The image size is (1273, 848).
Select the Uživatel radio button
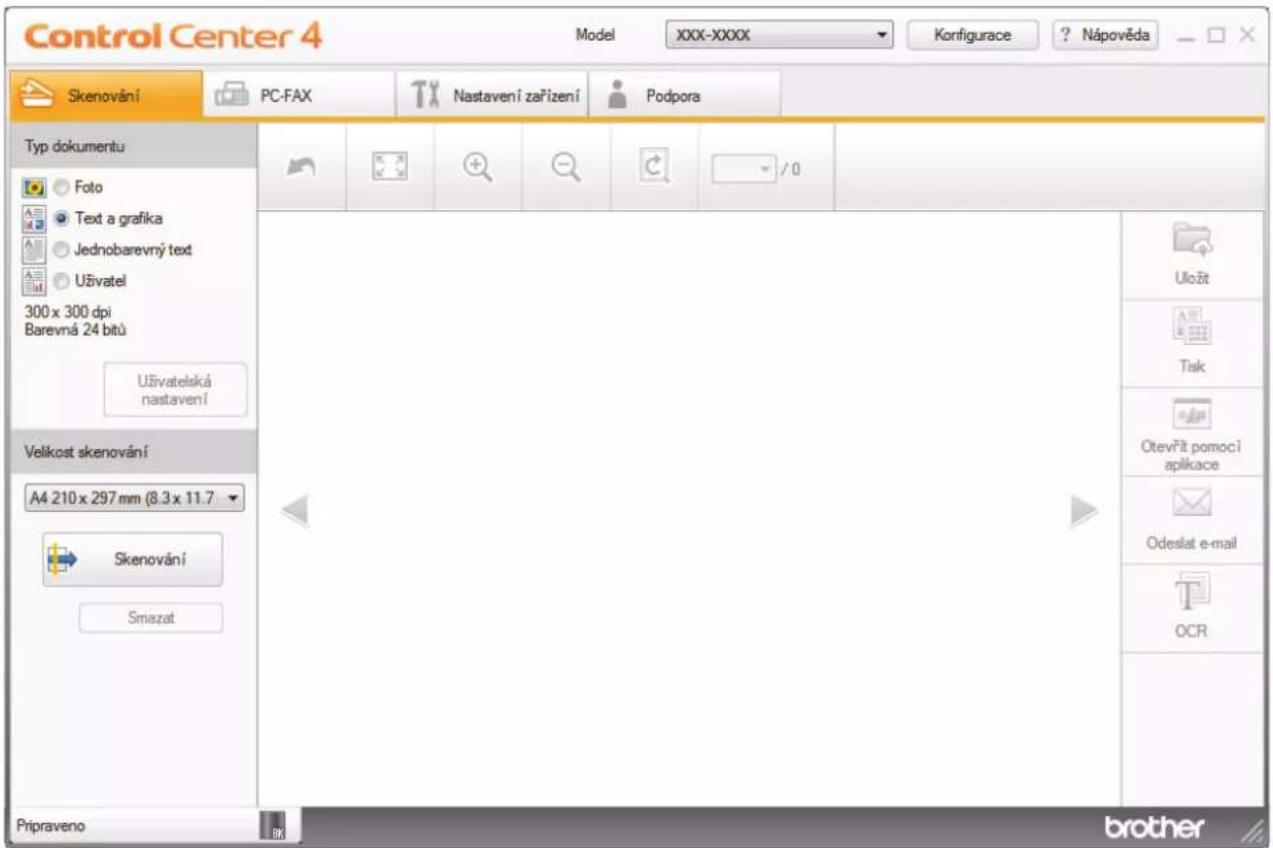(62, 281)
